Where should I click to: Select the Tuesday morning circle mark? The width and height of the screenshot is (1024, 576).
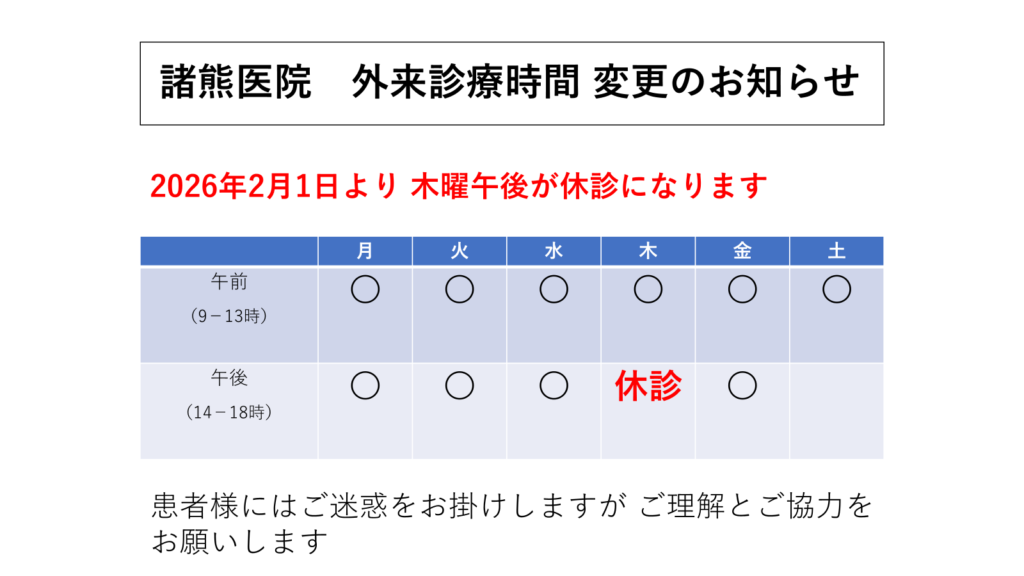(x=459, y=290)
